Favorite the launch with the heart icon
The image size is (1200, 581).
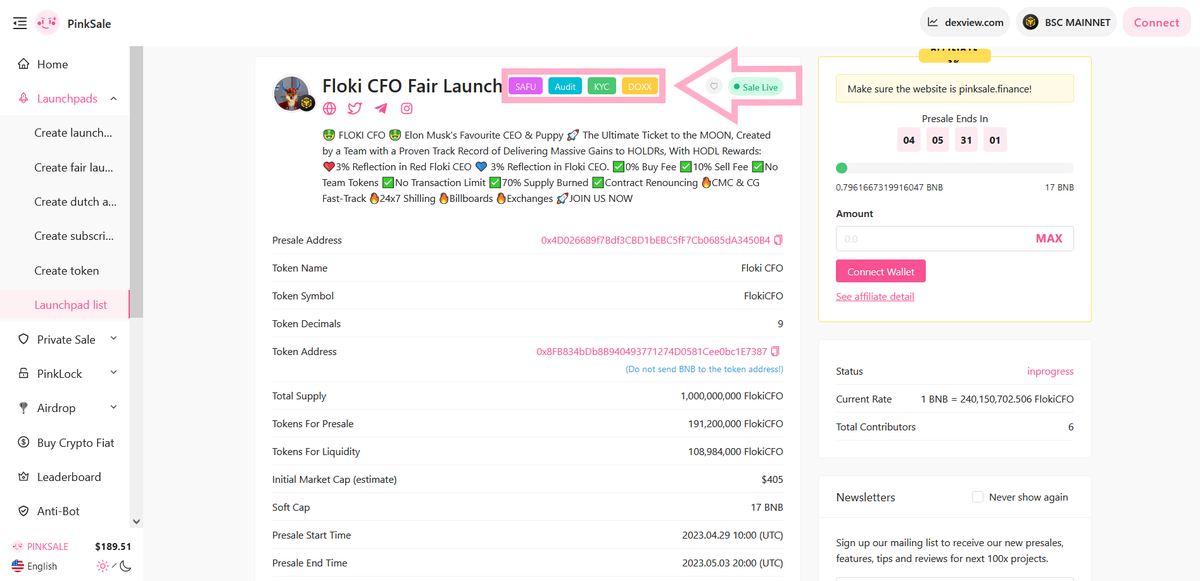click(x=714, y=87)
